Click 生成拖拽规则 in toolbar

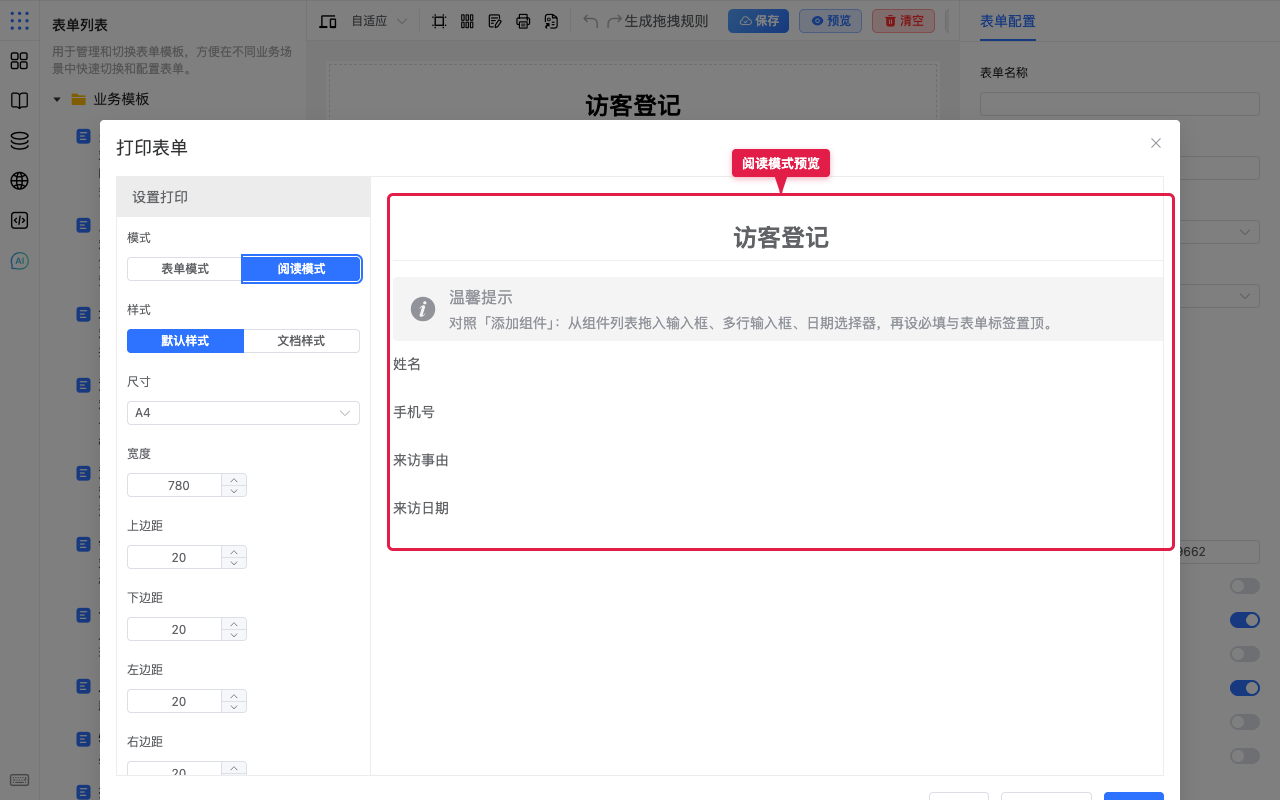click(666, 21)
